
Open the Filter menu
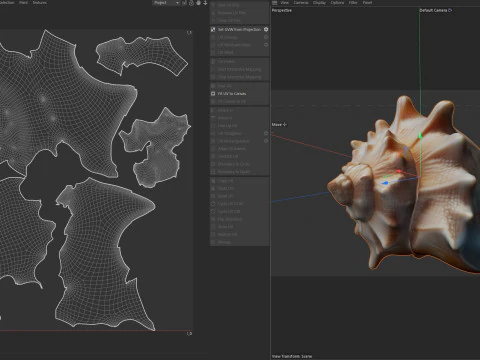353,3
